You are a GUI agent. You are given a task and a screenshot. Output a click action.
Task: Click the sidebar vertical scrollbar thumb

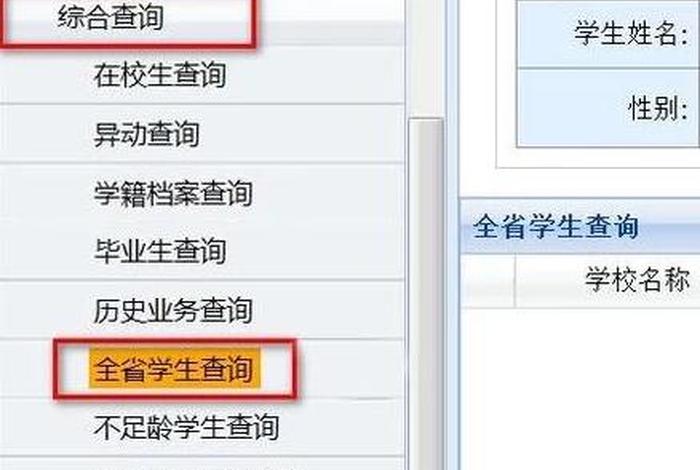pos(425,295)
